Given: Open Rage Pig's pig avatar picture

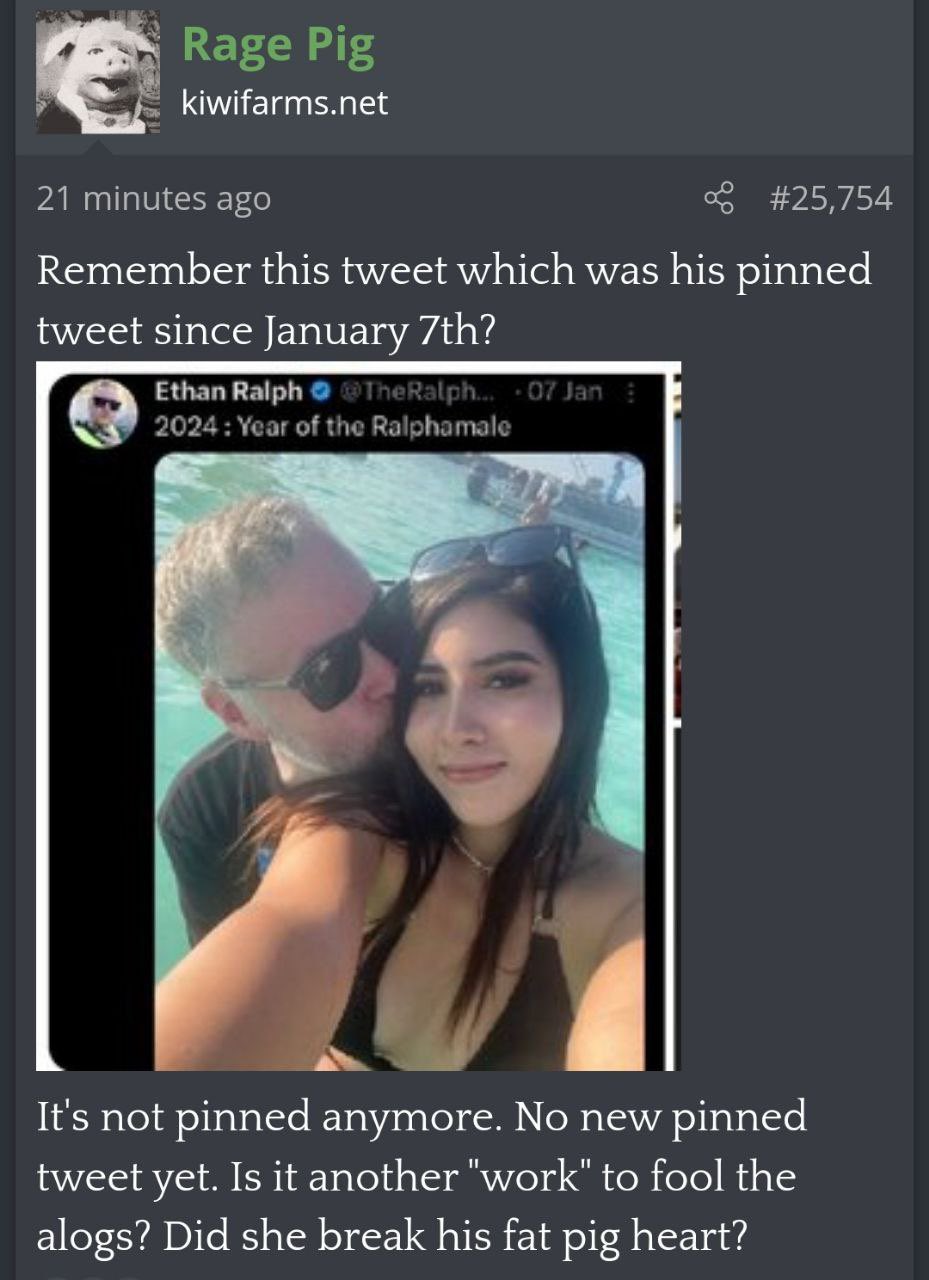Looking at the screenshot, I should click(x=98, y=73).
